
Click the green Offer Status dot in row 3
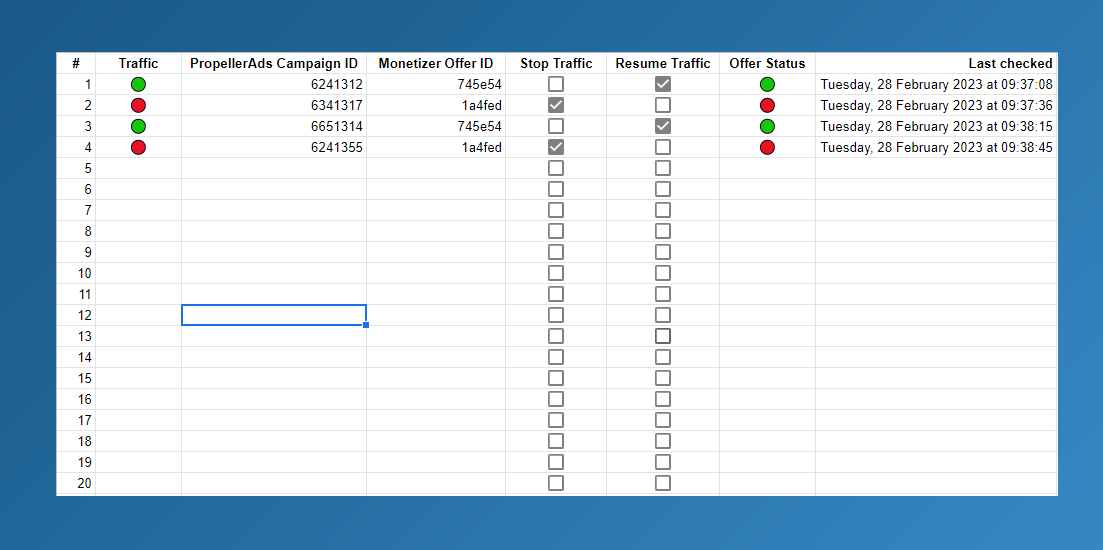[x=767, y=127]
